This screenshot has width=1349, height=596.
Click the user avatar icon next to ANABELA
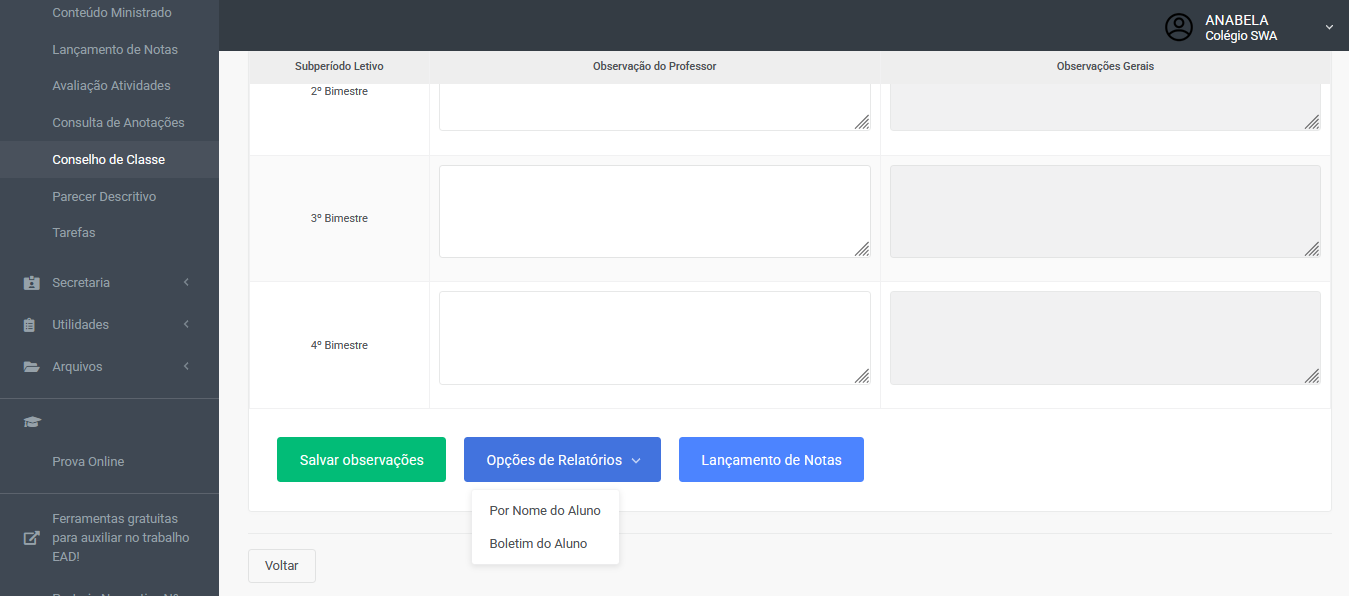click(1180, 27)
